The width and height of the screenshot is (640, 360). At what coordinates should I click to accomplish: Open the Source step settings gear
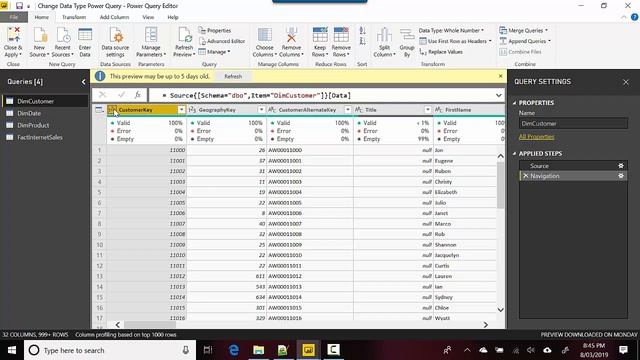click(x=621, y=166)
